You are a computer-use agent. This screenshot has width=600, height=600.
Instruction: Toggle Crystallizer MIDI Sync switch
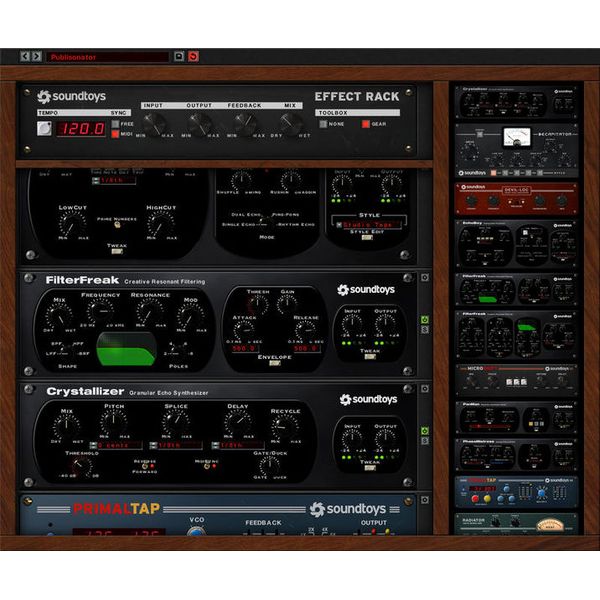coord(207,466)
